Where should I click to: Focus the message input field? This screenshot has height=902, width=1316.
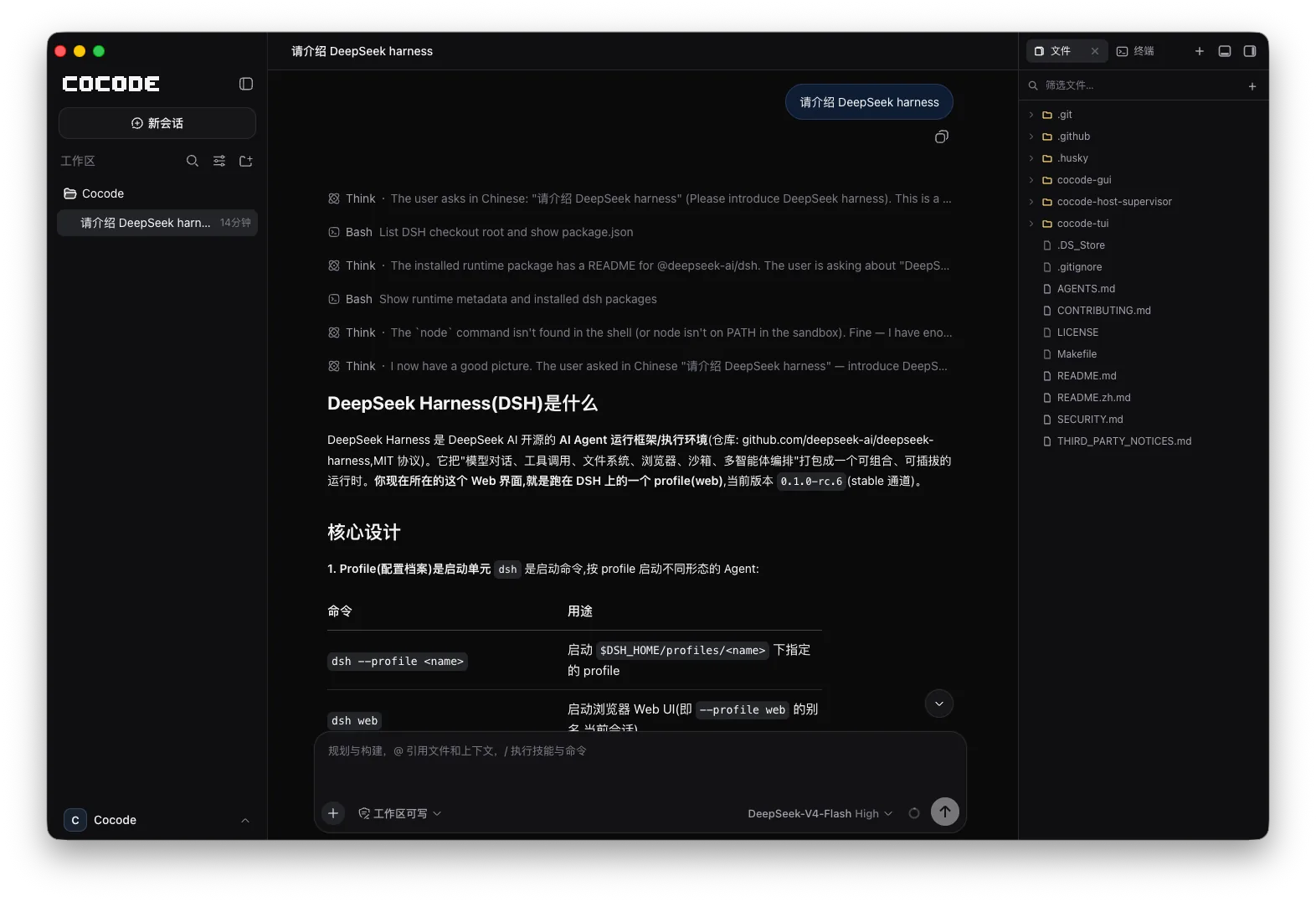pyautogui.click(x=640, y=762)
